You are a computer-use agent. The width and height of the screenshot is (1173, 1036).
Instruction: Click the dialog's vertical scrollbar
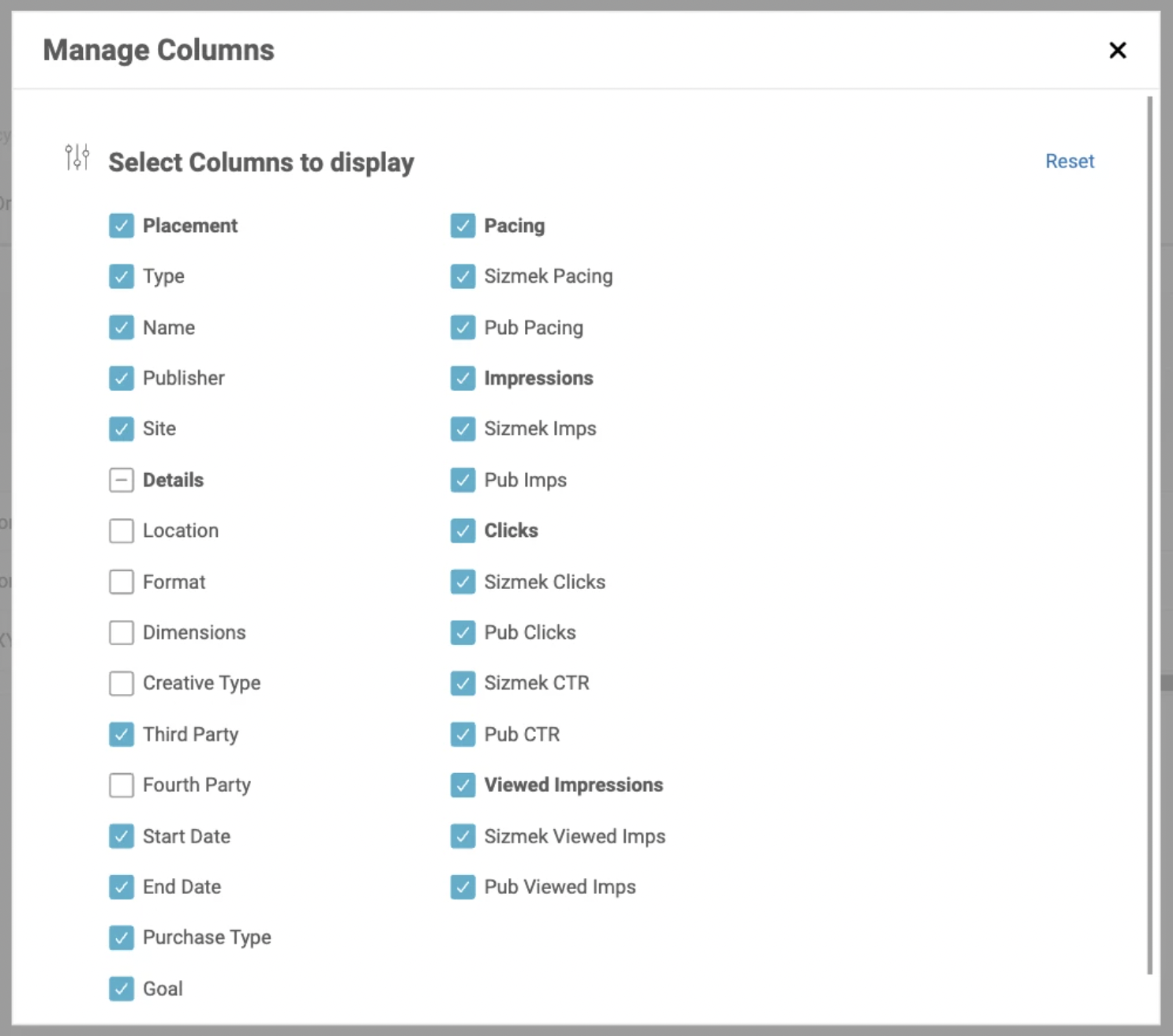(x=1150, y=535)
